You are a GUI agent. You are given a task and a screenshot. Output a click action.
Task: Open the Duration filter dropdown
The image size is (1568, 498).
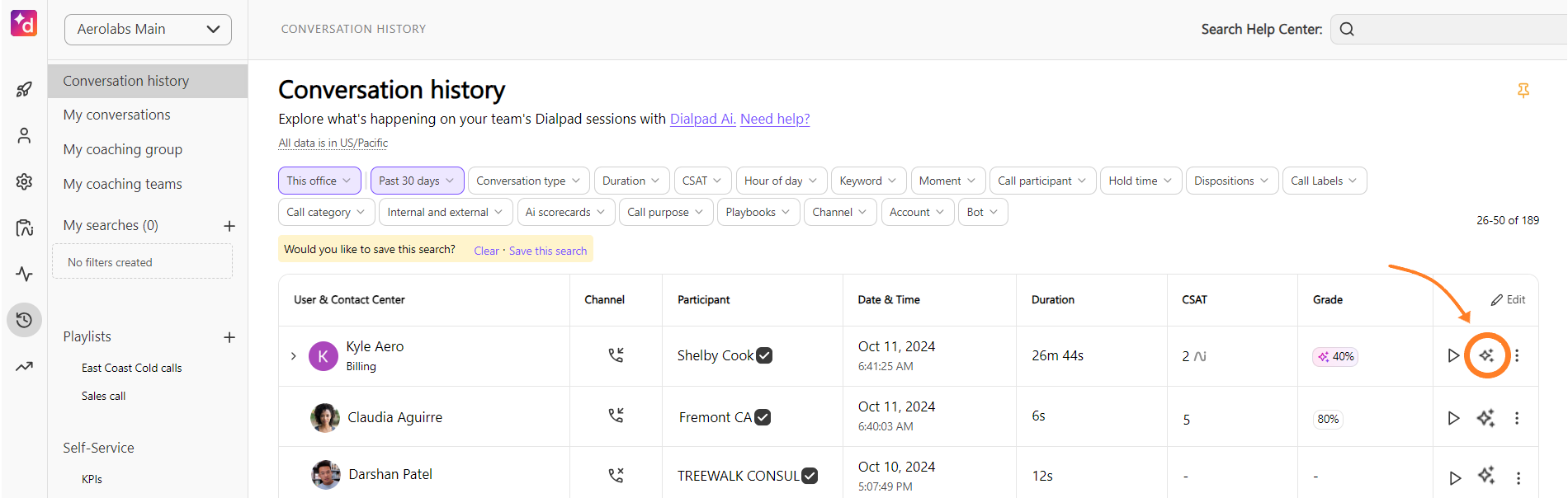click(x=631, y=181)
